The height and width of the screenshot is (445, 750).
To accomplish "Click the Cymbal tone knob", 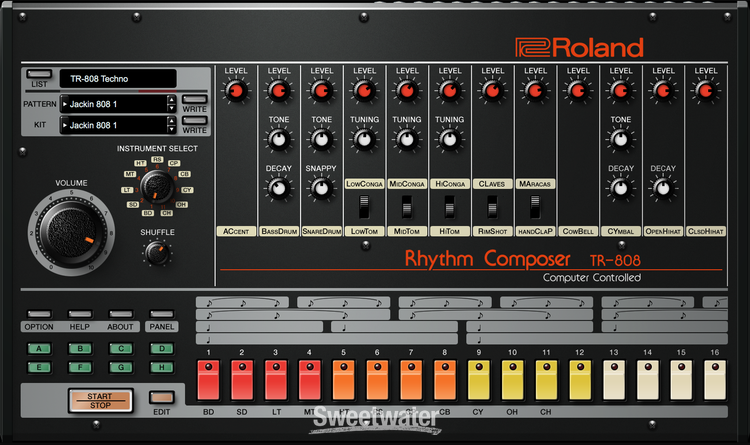I will coord(621,139).
